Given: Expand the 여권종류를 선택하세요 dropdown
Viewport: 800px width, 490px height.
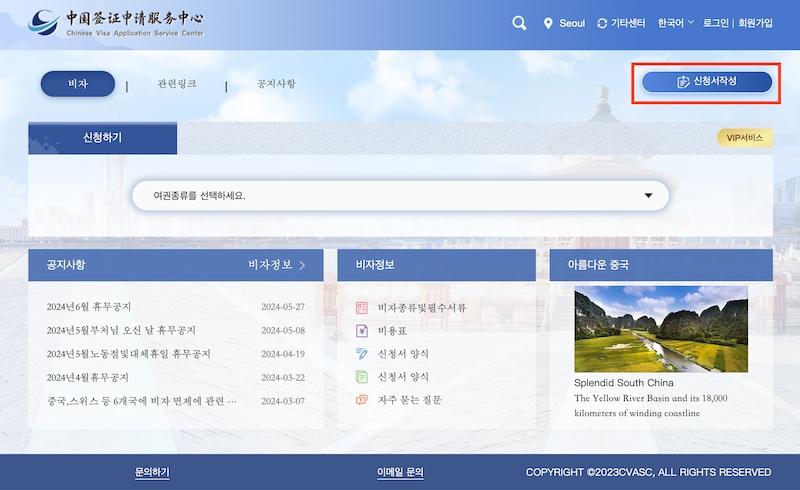Looking at the screenshot, I should click(x=401, y=195).
